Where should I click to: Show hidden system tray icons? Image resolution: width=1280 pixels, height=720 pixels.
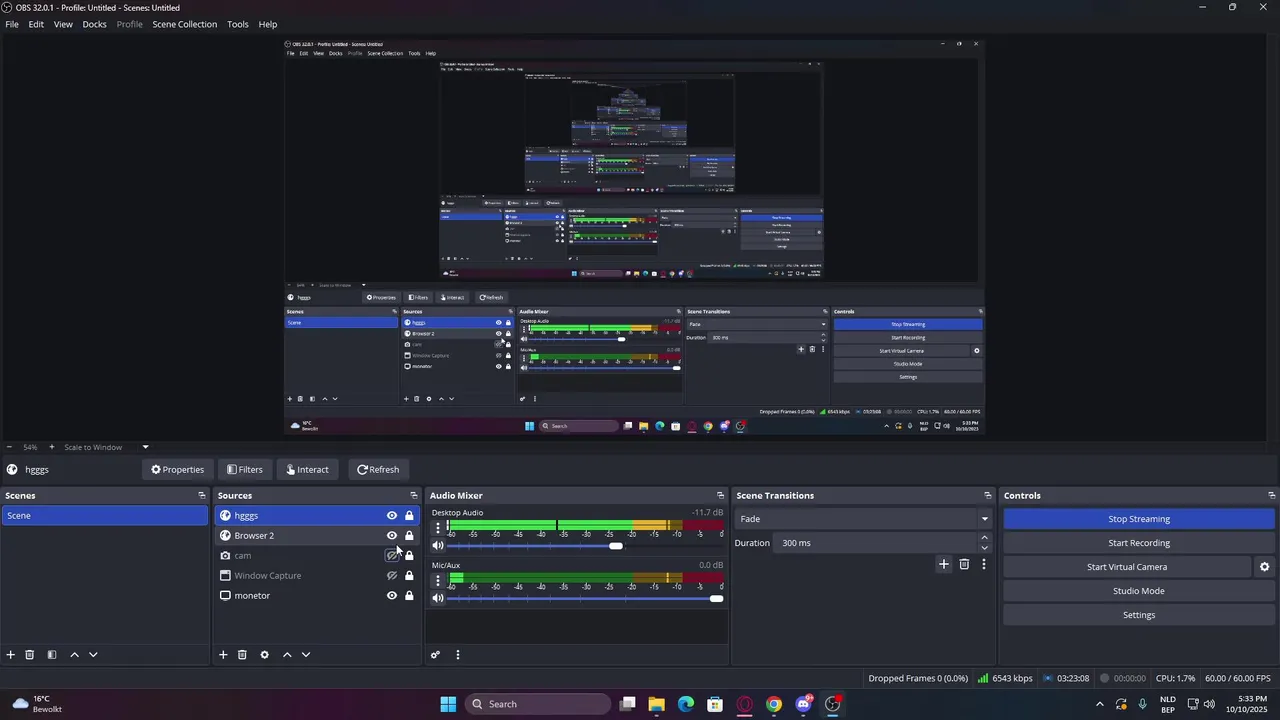[1100, 704]
